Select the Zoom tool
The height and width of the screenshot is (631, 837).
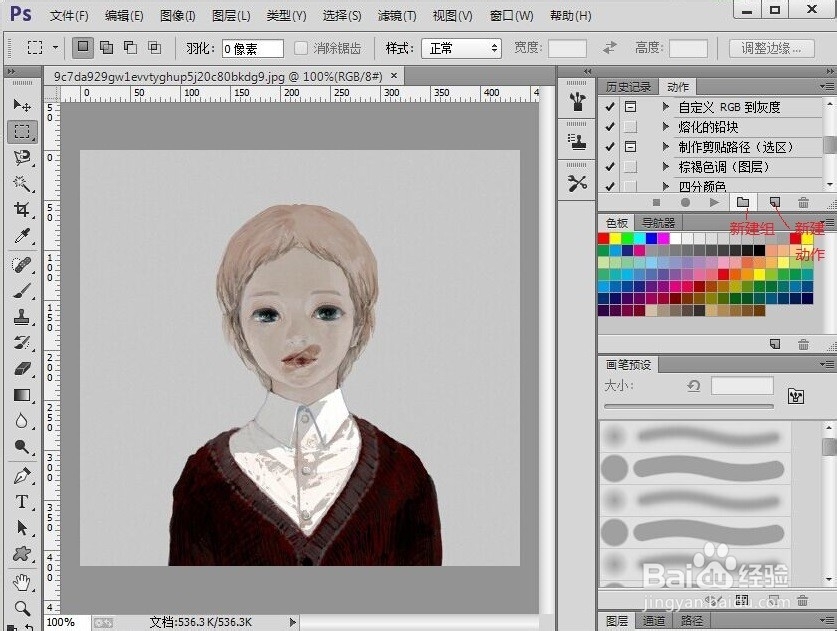22,608
